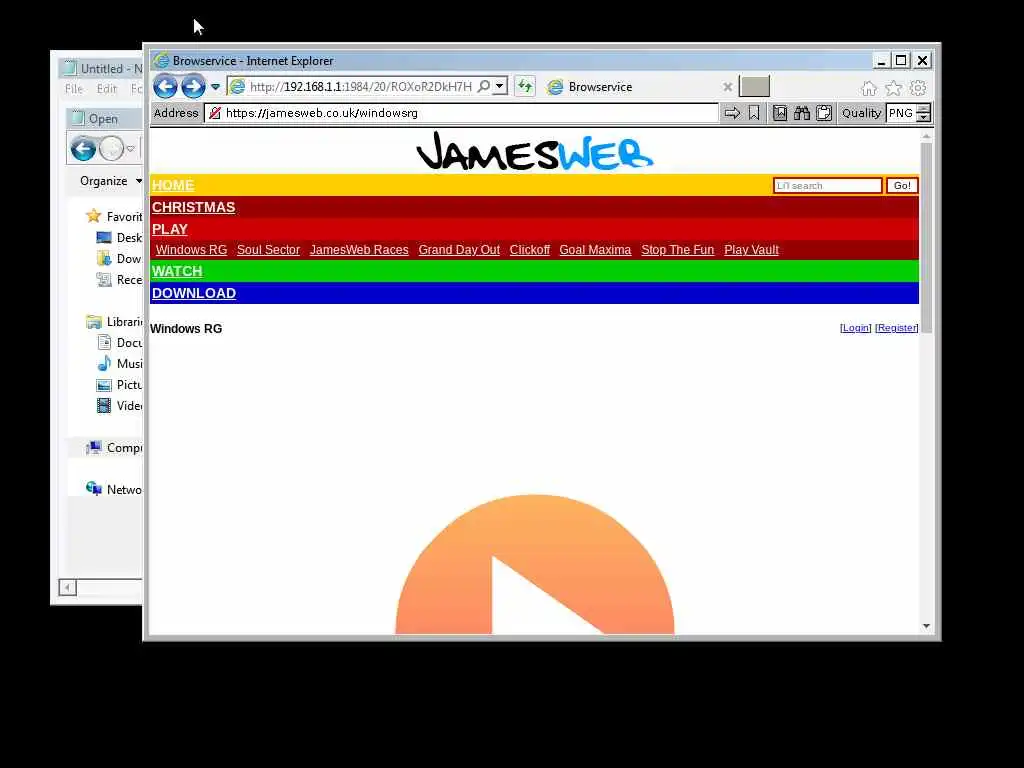Open the bookmarks list icon

(x=780, y=113)
